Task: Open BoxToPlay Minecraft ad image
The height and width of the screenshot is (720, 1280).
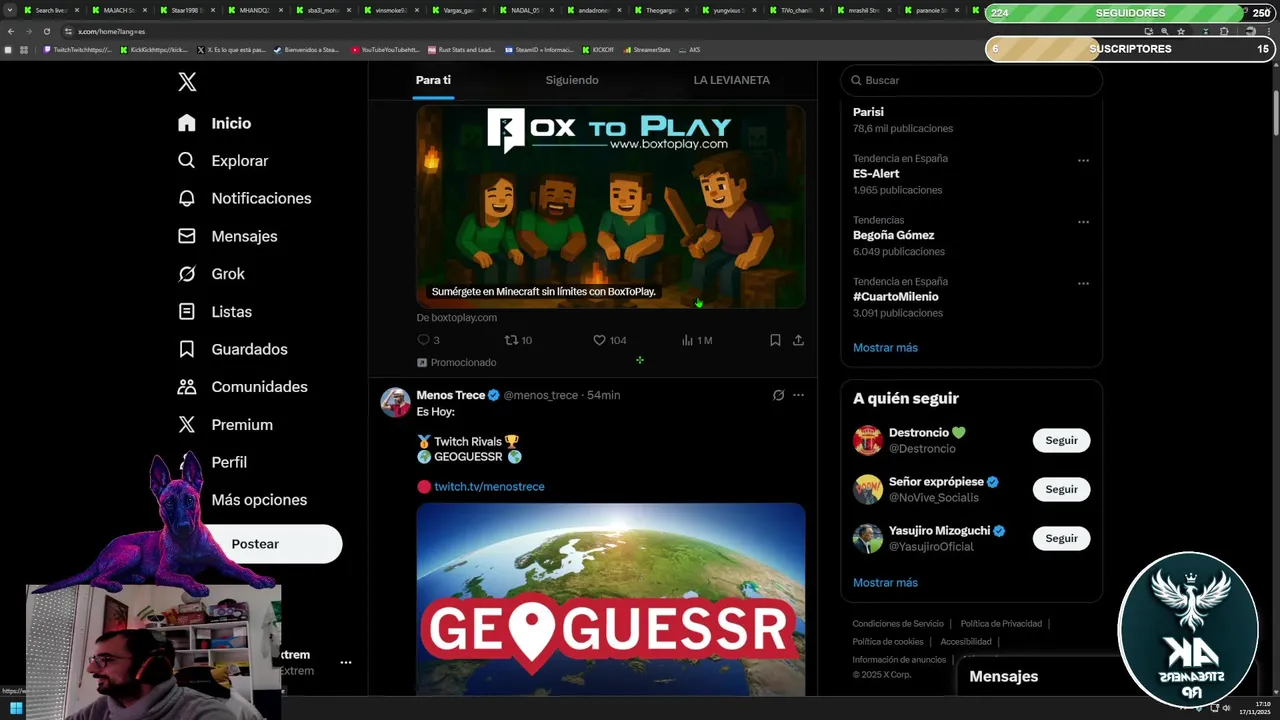Action: (610, 206)
